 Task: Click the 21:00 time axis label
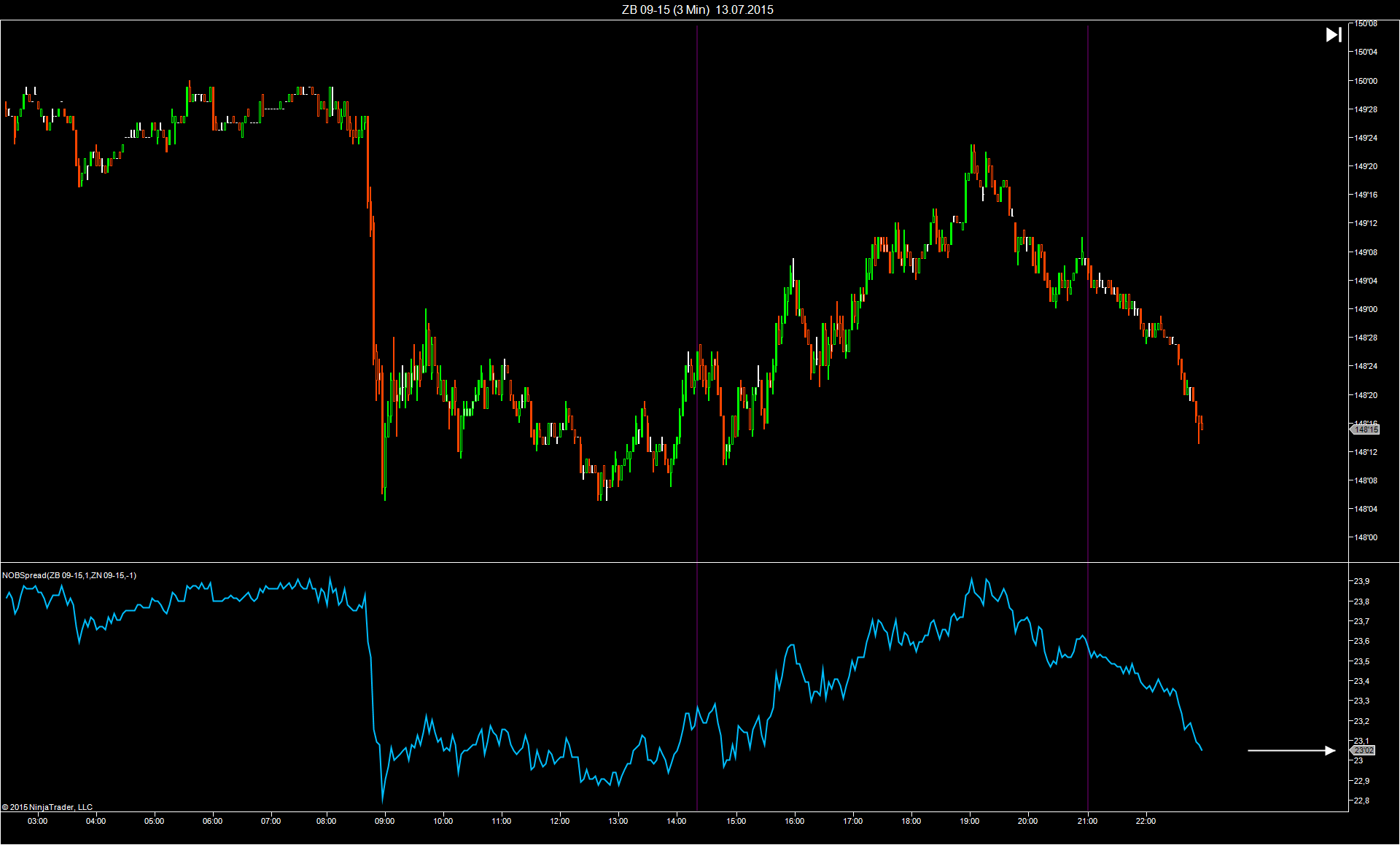[1087, 821]
